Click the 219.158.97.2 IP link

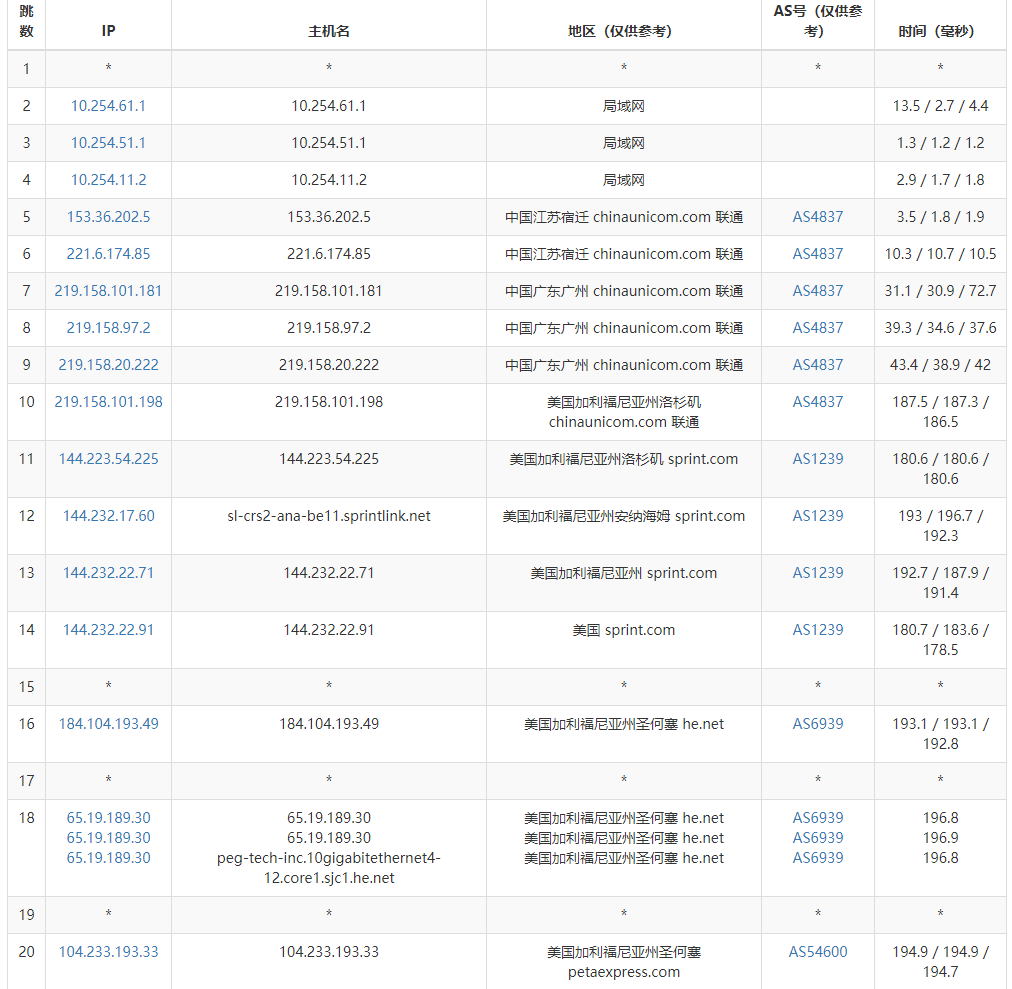[x=108, y=327]
